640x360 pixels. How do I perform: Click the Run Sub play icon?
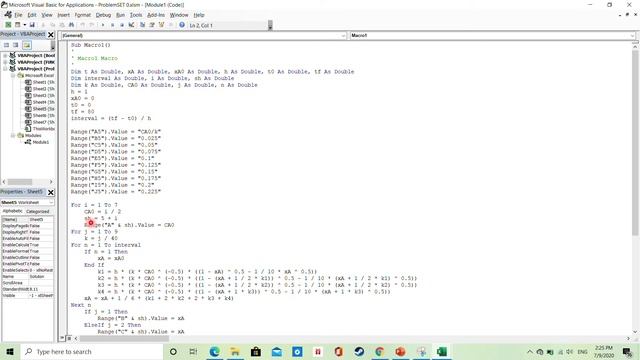pyautogui.click(x=103, y=25)
